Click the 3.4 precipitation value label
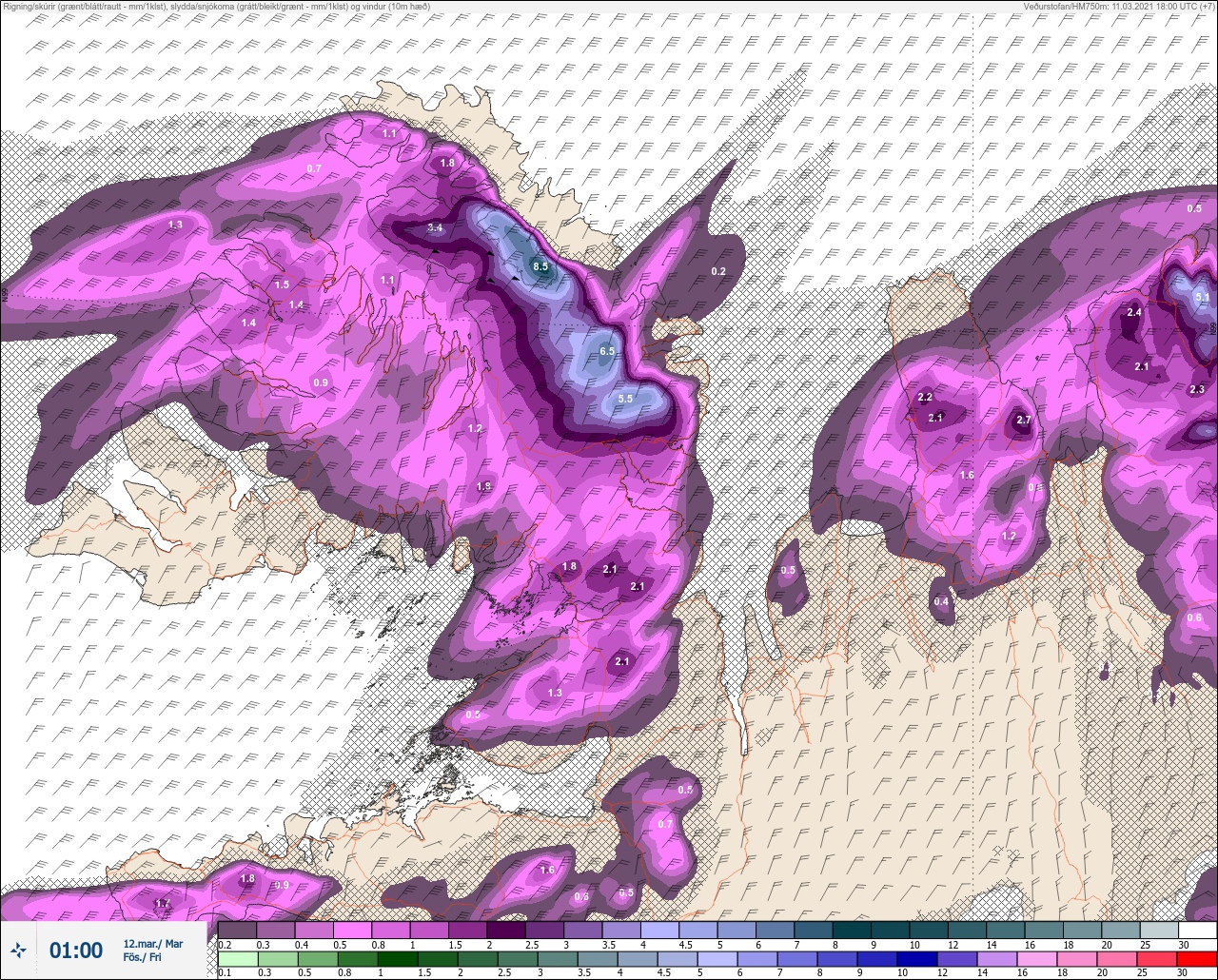Viewport: 1218px width, 980px height. click(435, 227)
